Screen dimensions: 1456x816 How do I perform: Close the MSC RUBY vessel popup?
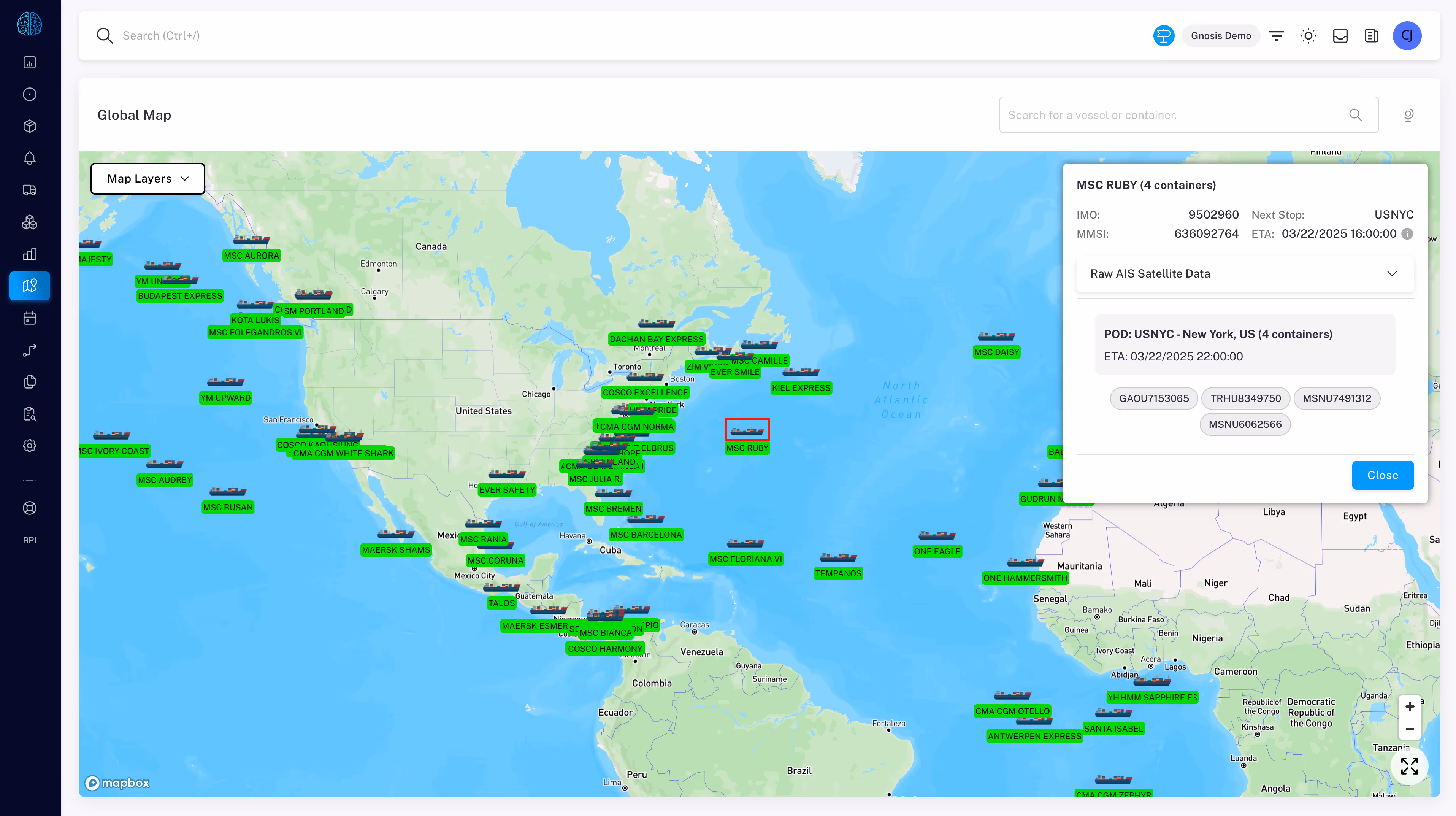pos(1382,475)
